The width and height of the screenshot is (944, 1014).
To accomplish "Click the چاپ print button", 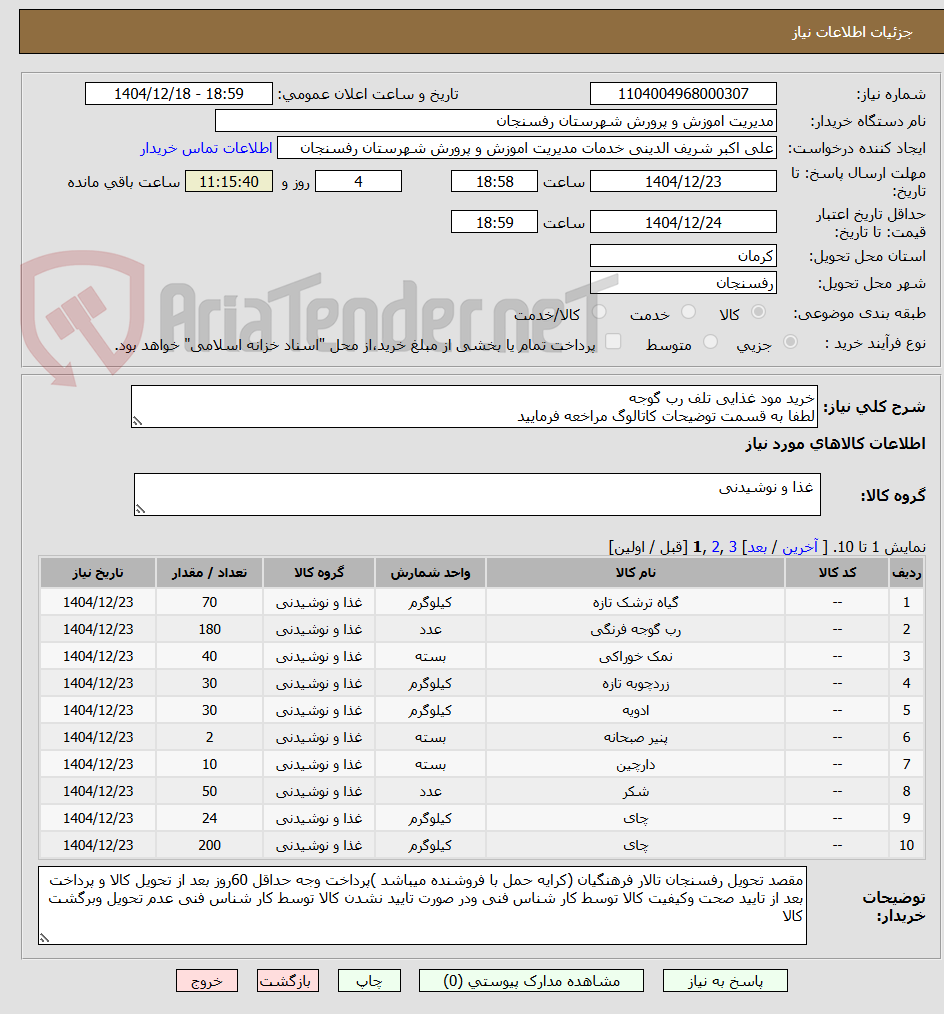I will click(369, 980).
